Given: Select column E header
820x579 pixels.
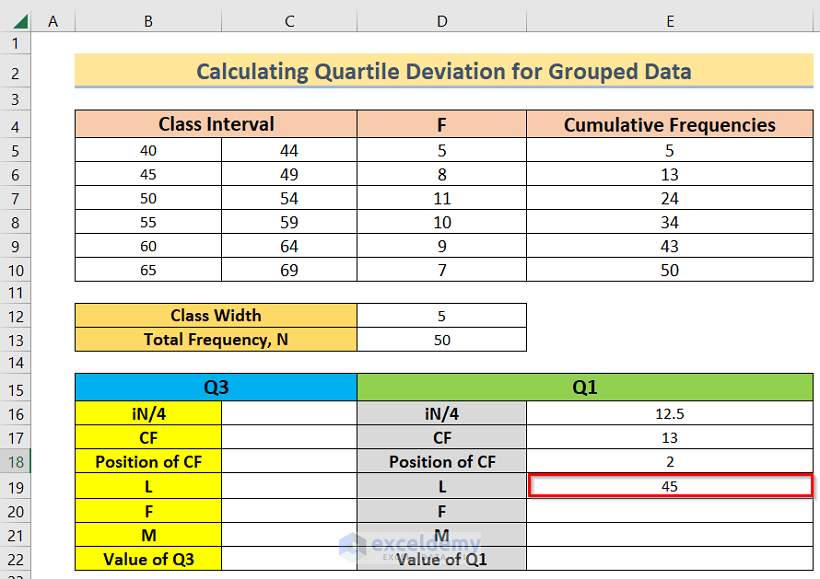Looking at the screenshot, I should click(x=670, y=21).
